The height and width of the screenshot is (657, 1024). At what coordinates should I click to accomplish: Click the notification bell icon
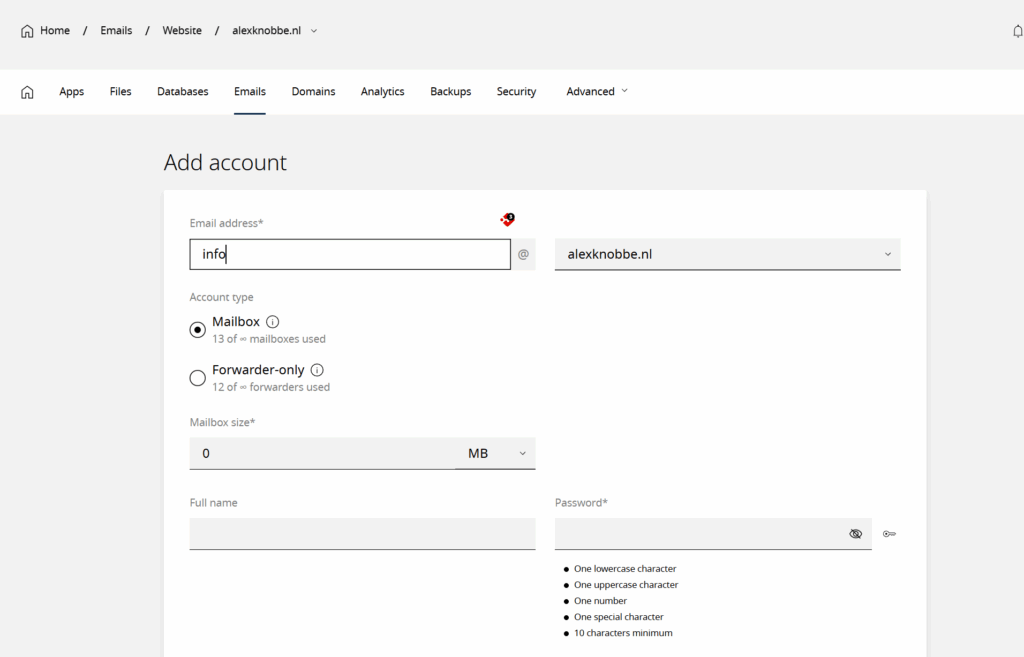pyautogui.click(x=1017, y=31)
